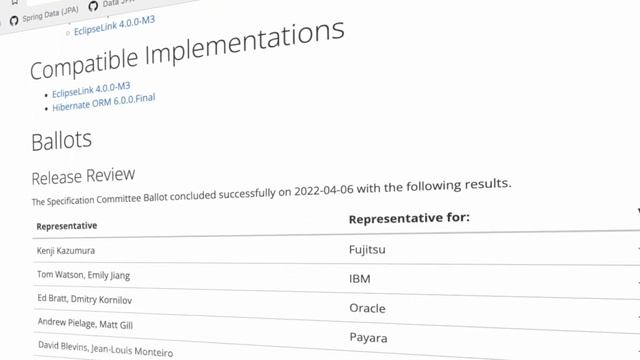Open EclipseLink 4.0.0-M3 link above Compatible Implementations heading
This screenshot has width=640, height=360.
click(114, 26)
